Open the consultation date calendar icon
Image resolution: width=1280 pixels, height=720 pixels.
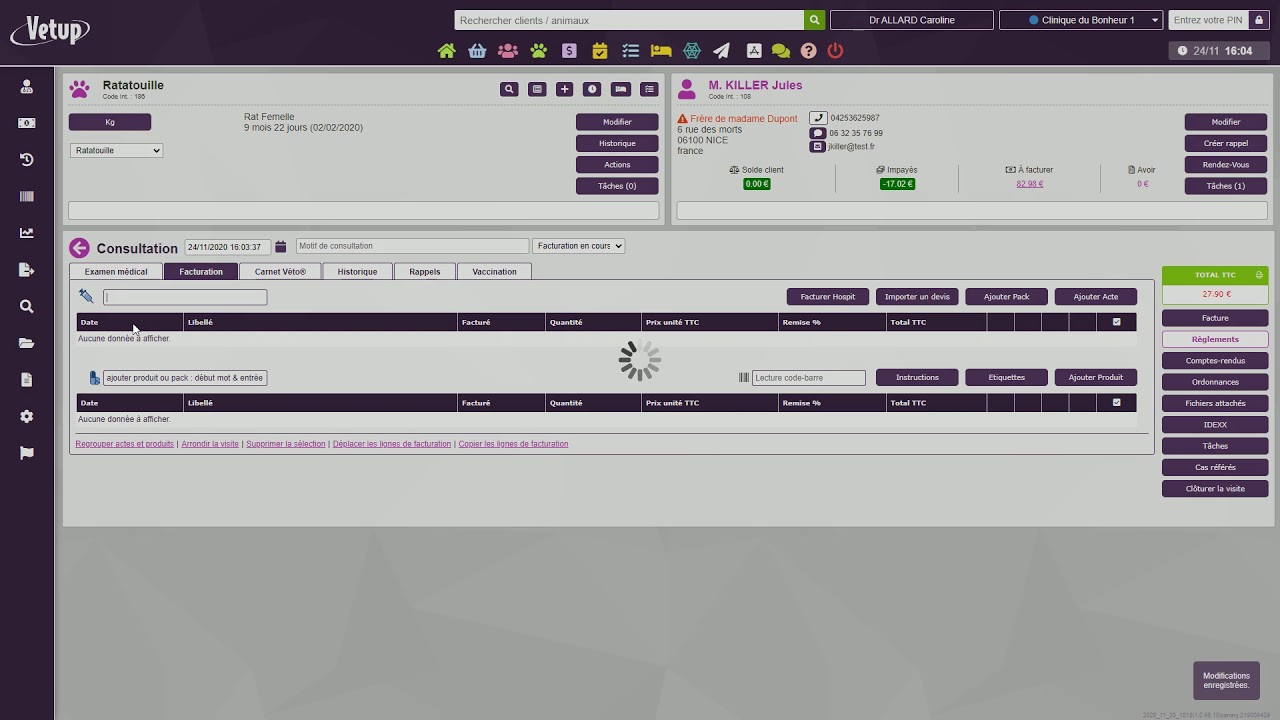click(x=281, y=246)
